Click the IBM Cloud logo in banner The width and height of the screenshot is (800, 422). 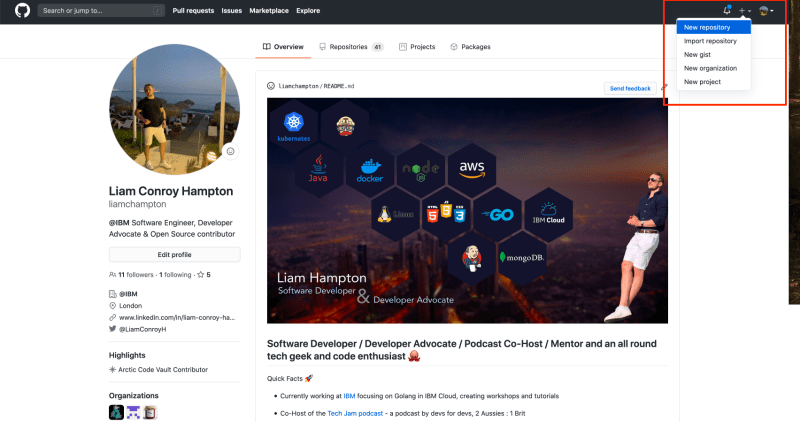[x=548, y=213]
